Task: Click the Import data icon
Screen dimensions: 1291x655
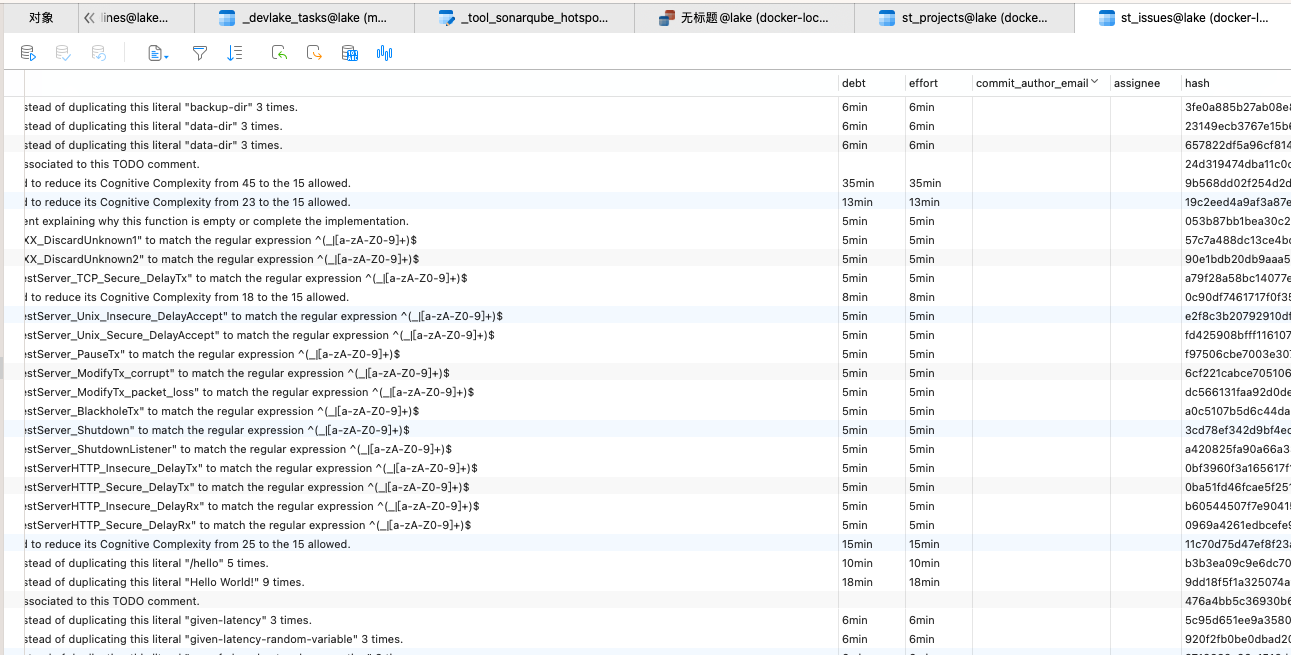Action: 280,53
